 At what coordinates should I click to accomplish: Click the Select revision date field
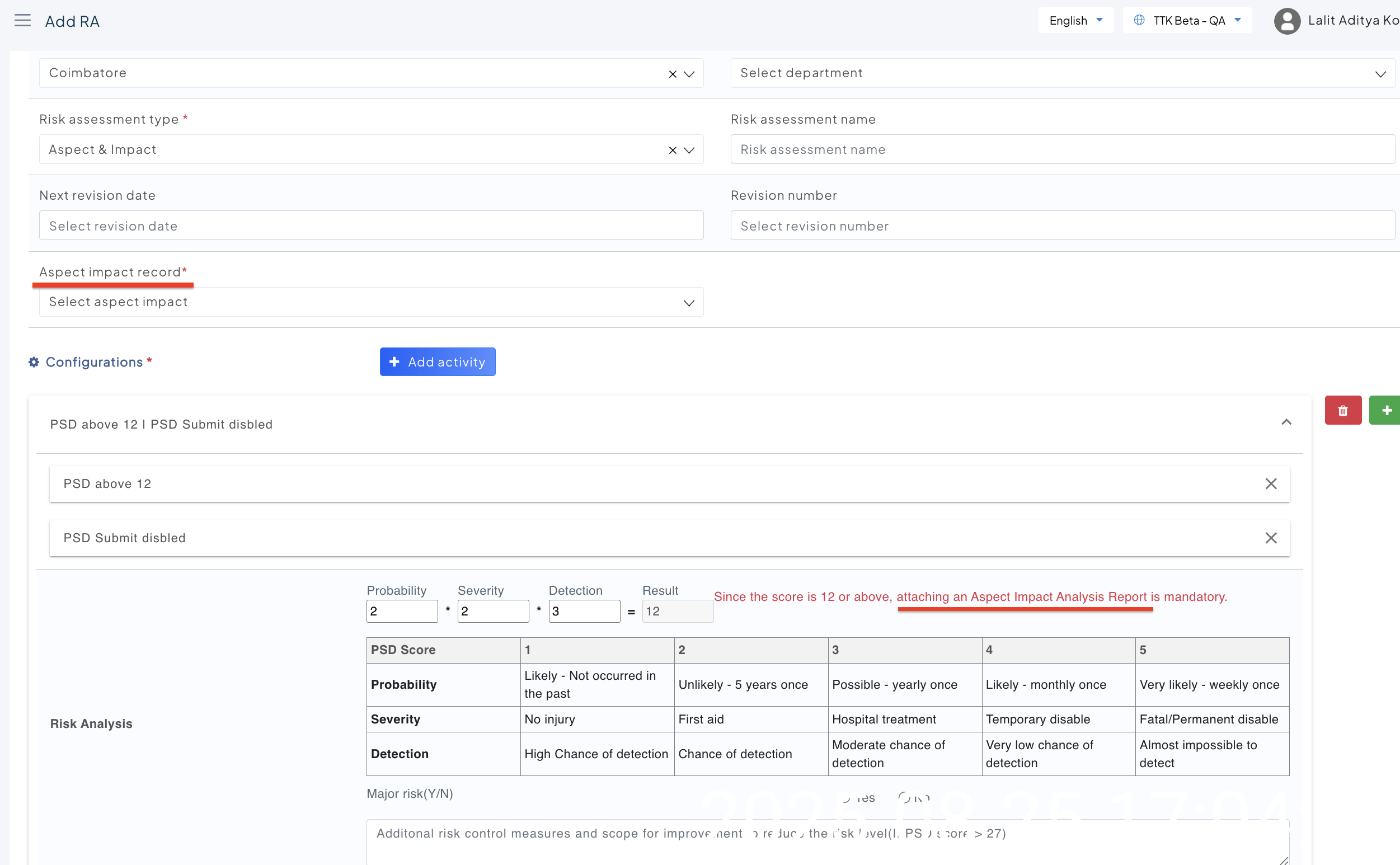coord(371,226)
